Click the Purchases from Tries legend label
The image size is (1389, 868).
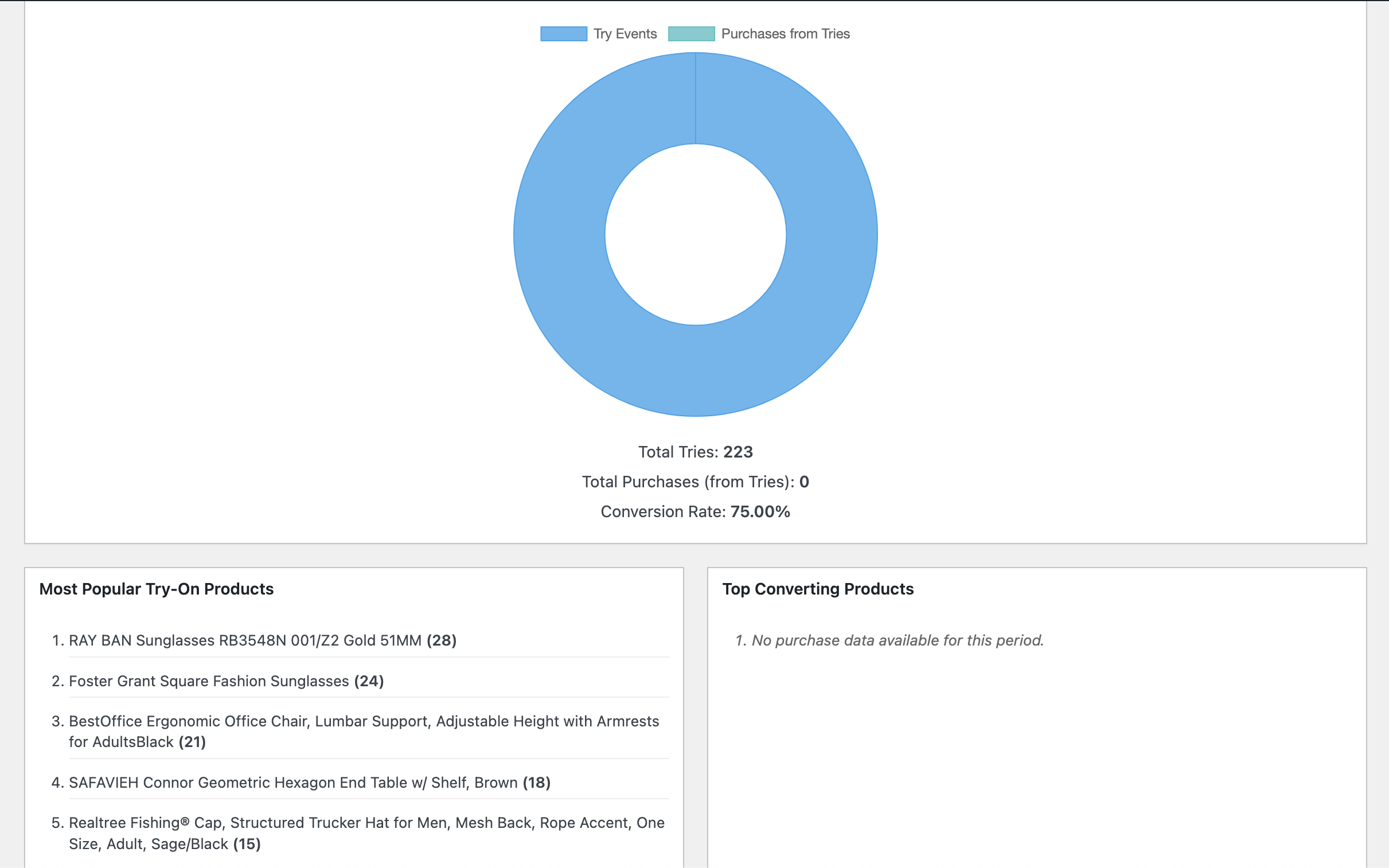point(785,34)
